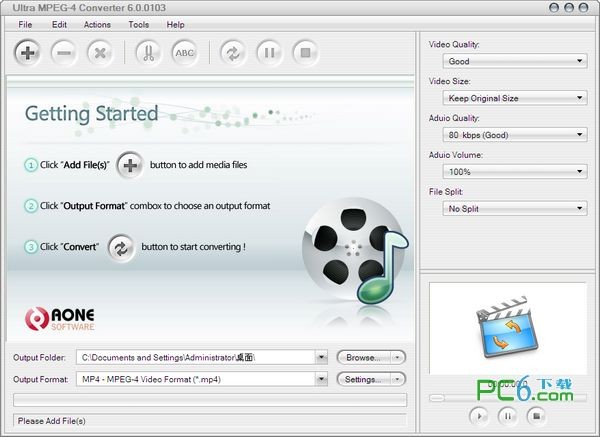Expand the Audio Volume 100% dropdown
This screenshot has height=437, width=600.
[515, 171]
